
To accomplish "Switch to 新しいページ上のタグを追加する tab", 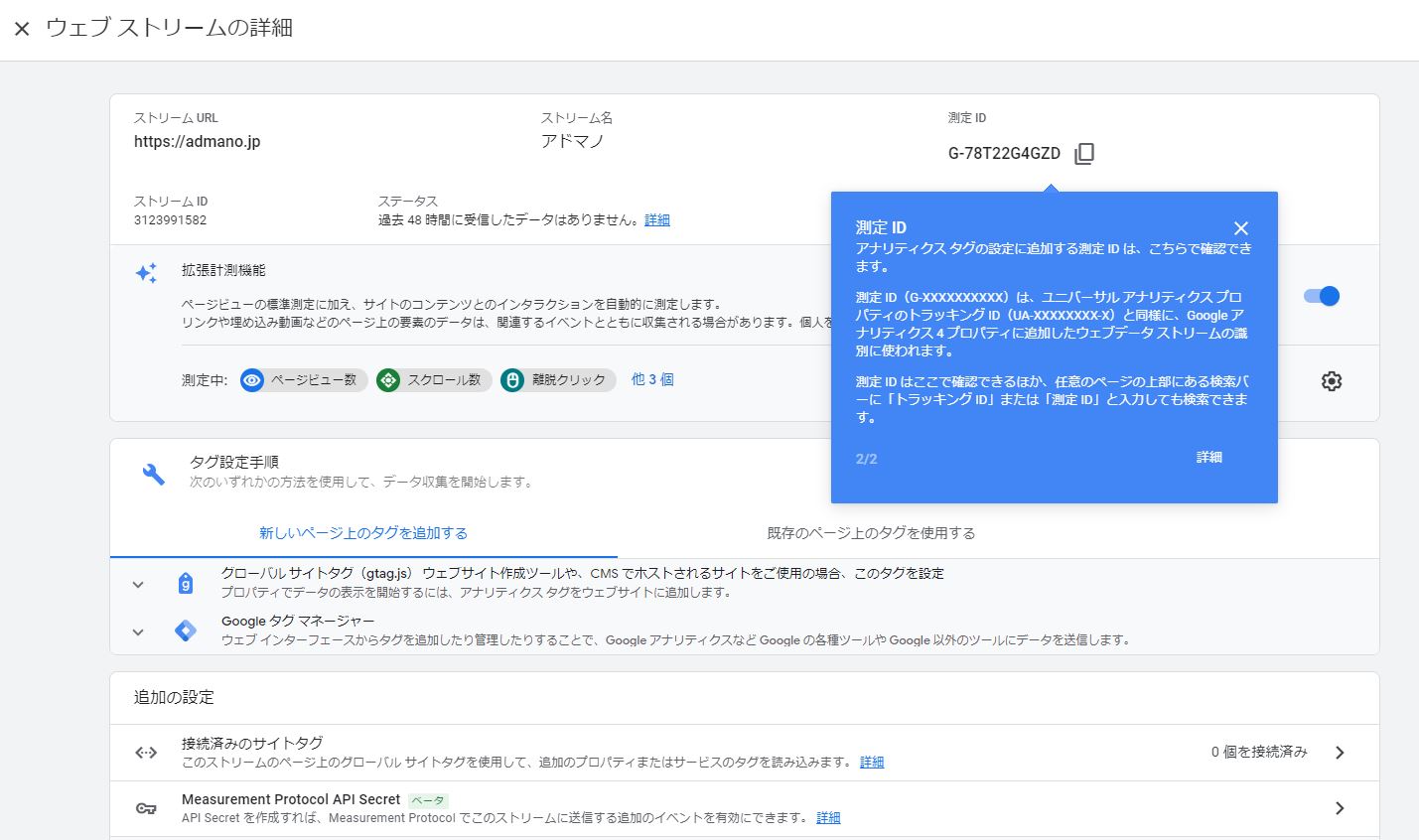I will tap(363, 533).
